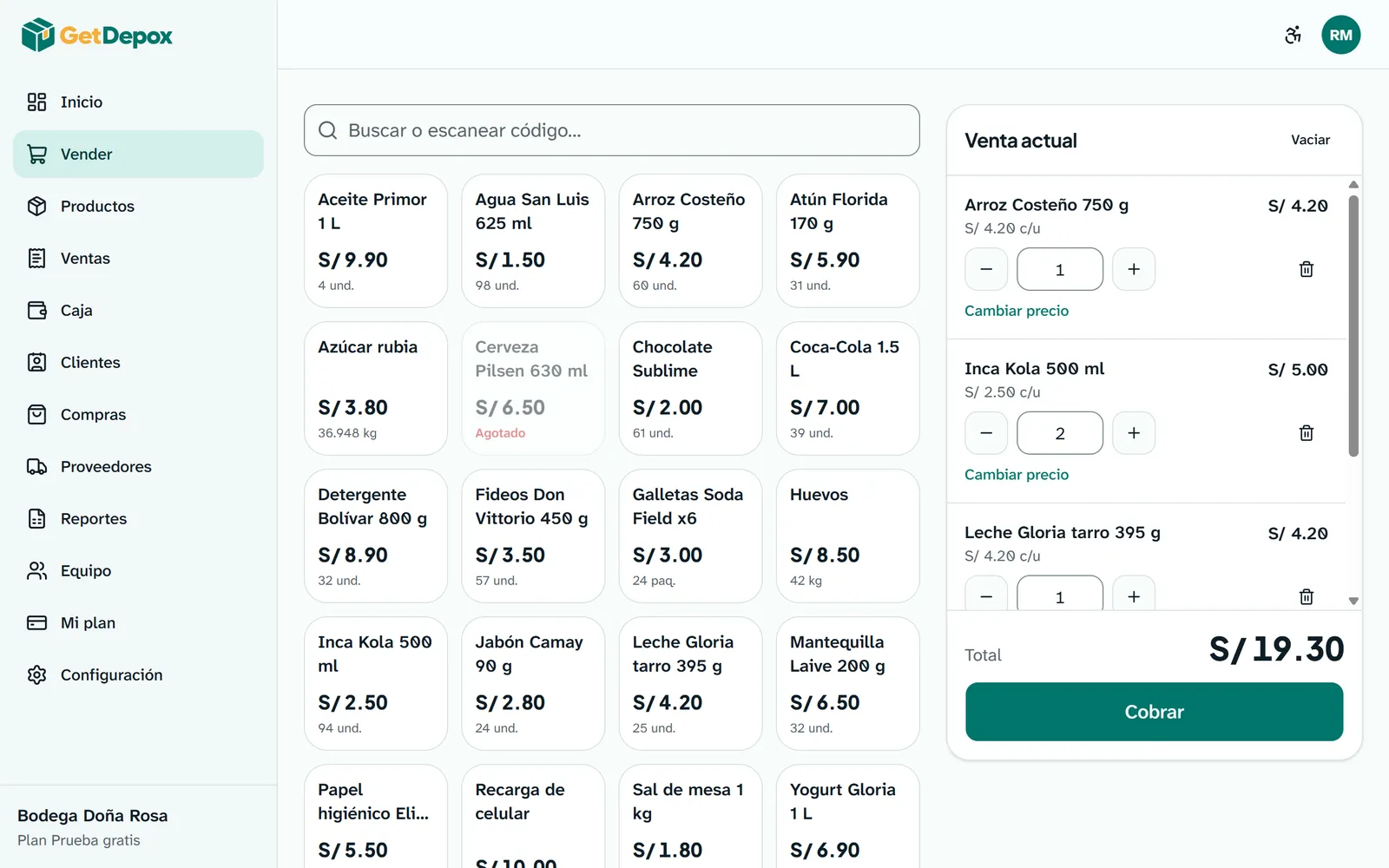Click the Proveedores truck icon
Screen dimensions: 1389x868
coord(36,467)
